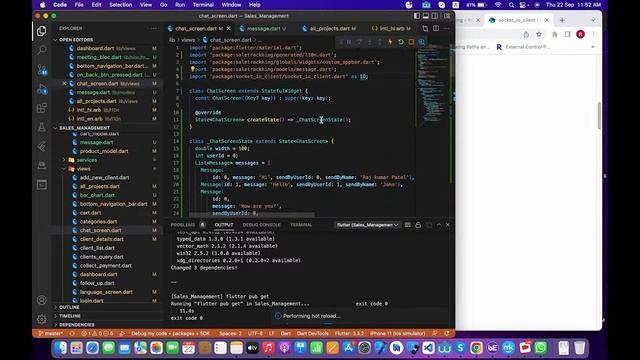Open the Problems panel tab
This screenshot has height=360, width=640.
click(183, 225)
